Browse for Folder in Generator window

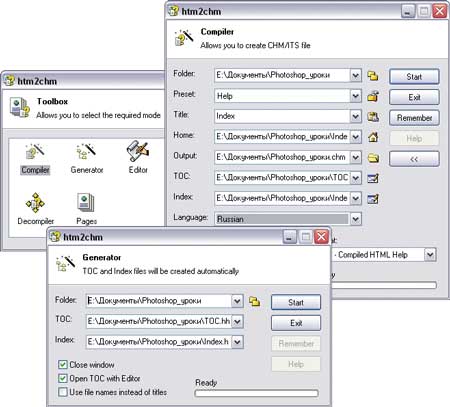point(254,302)
